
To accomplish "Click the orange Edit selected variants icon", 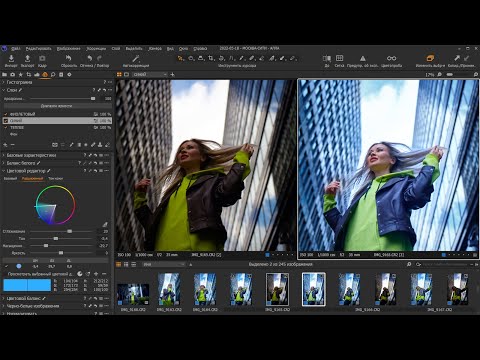I will pyautogui.click(x=430, y=58).
